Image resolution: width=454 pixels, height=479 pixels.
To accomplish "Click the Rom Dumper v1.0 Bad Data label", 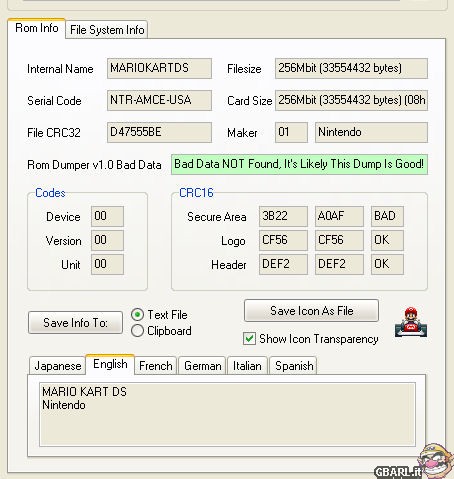I will [94, 165].
